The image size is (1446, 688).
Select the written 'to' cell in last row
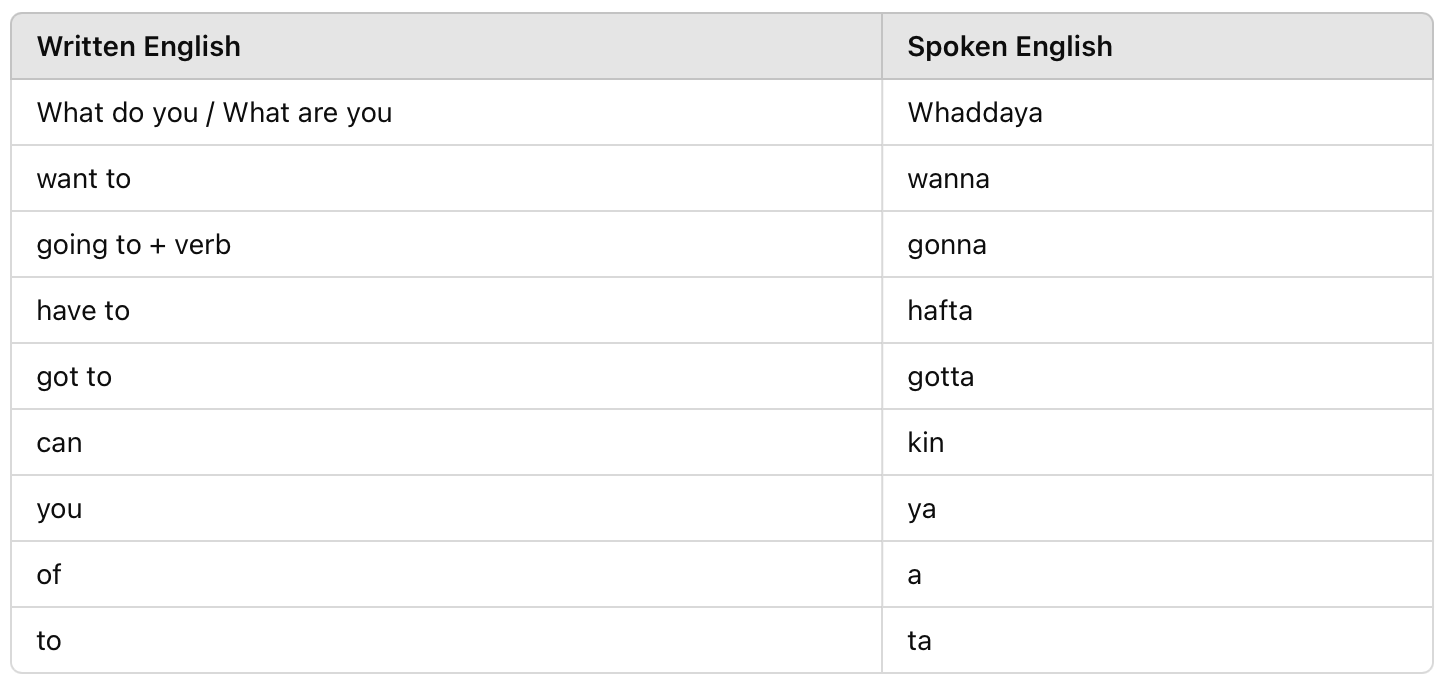(447, 640)
